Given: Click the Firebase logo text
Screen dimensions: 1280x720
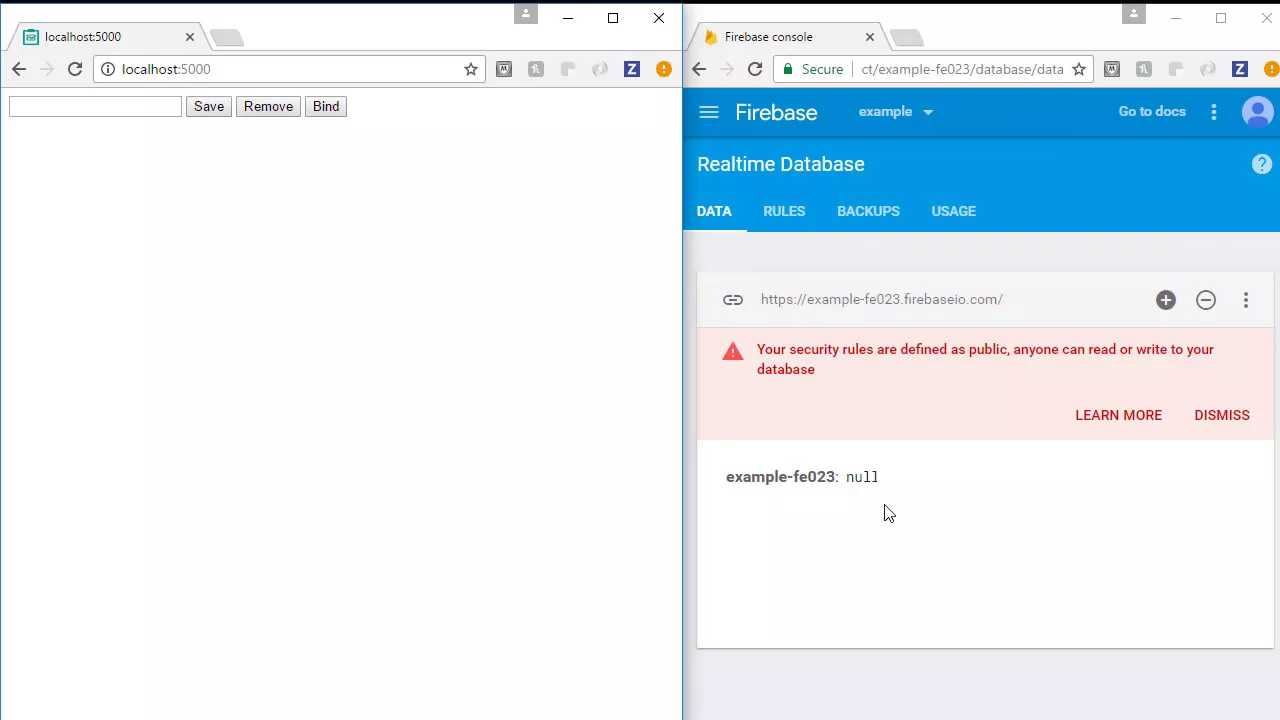Looking at the screenshot, I should 776,112.
